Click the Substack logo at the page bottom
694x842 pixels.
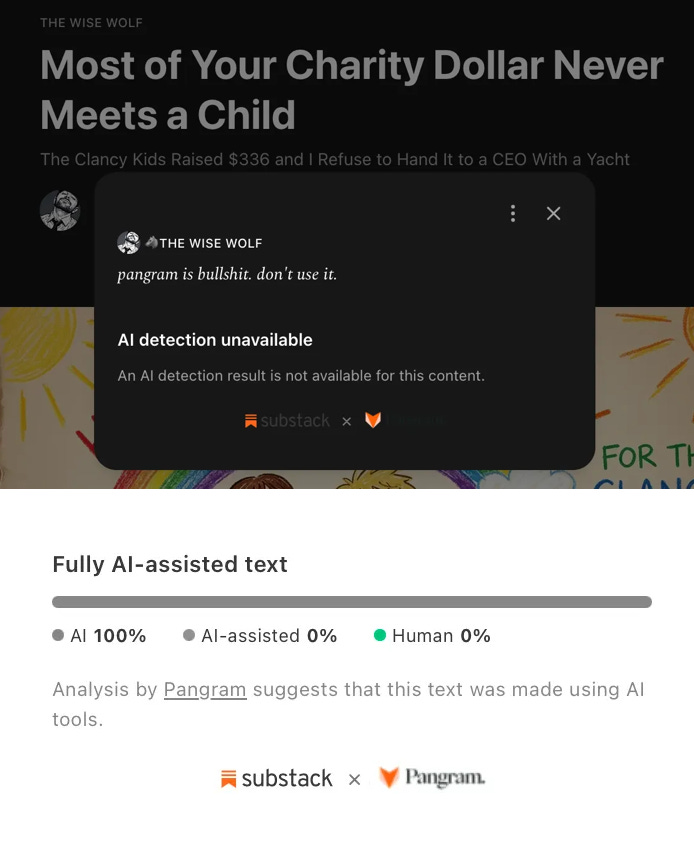(277, 778)
